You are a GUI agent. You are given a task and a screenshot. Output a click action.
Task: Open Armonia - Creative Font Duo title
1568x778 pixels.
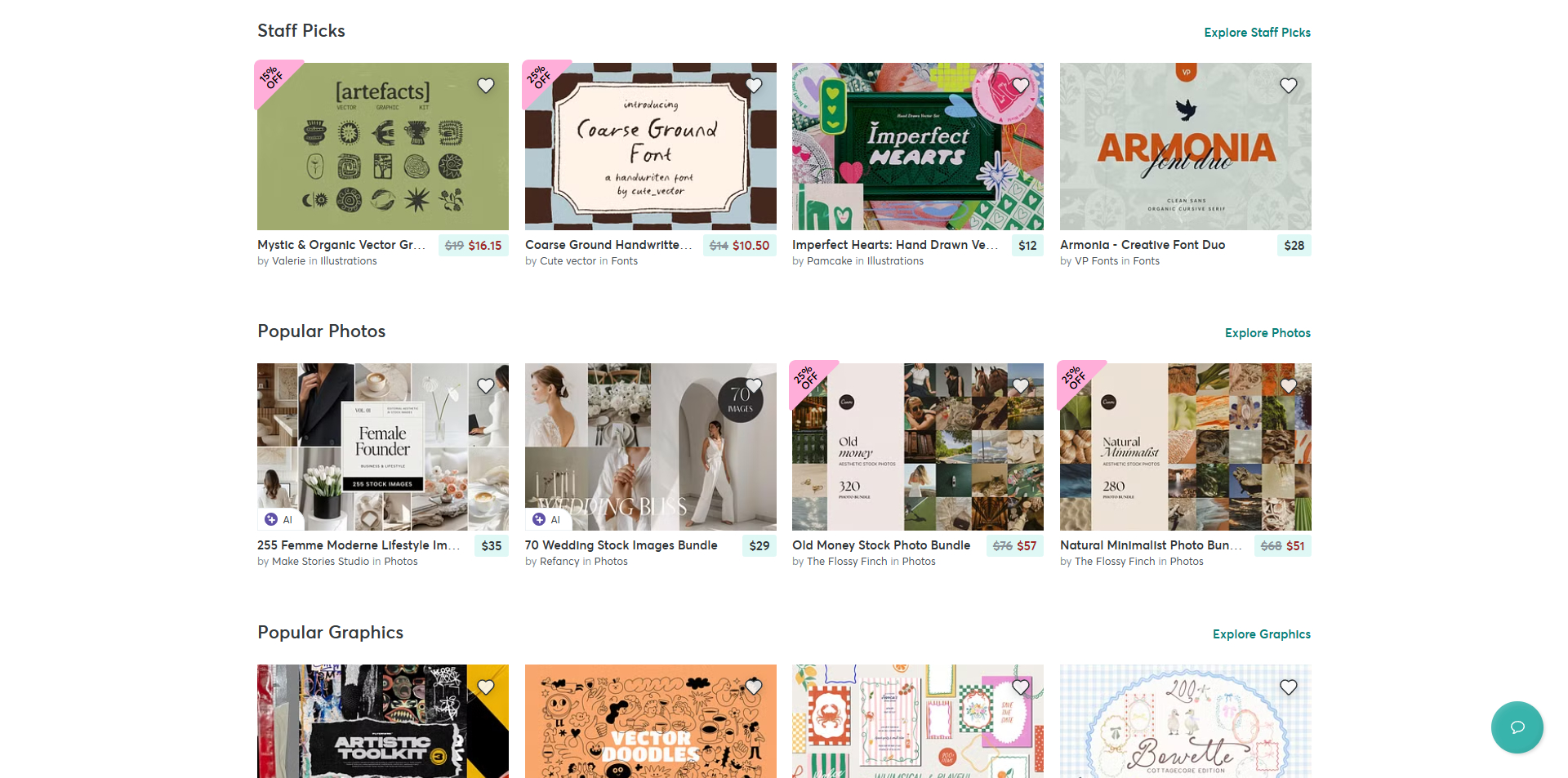coord(1143,245)
